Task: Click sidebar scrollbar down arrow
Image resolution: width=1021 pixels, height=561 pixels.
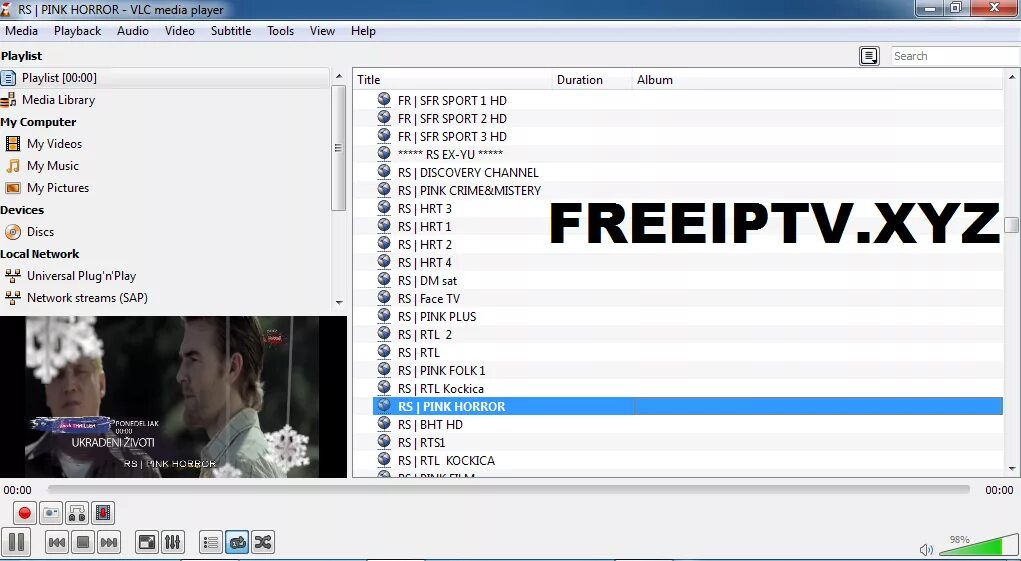Action: click(339, 303)
